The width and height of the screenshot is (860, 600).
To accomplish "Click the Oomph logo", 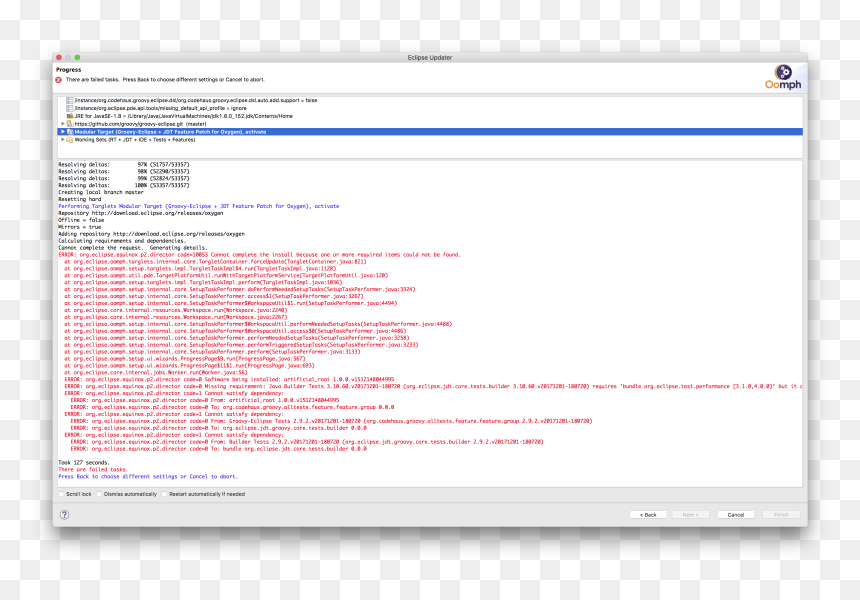I will click(x=783, y=77).
